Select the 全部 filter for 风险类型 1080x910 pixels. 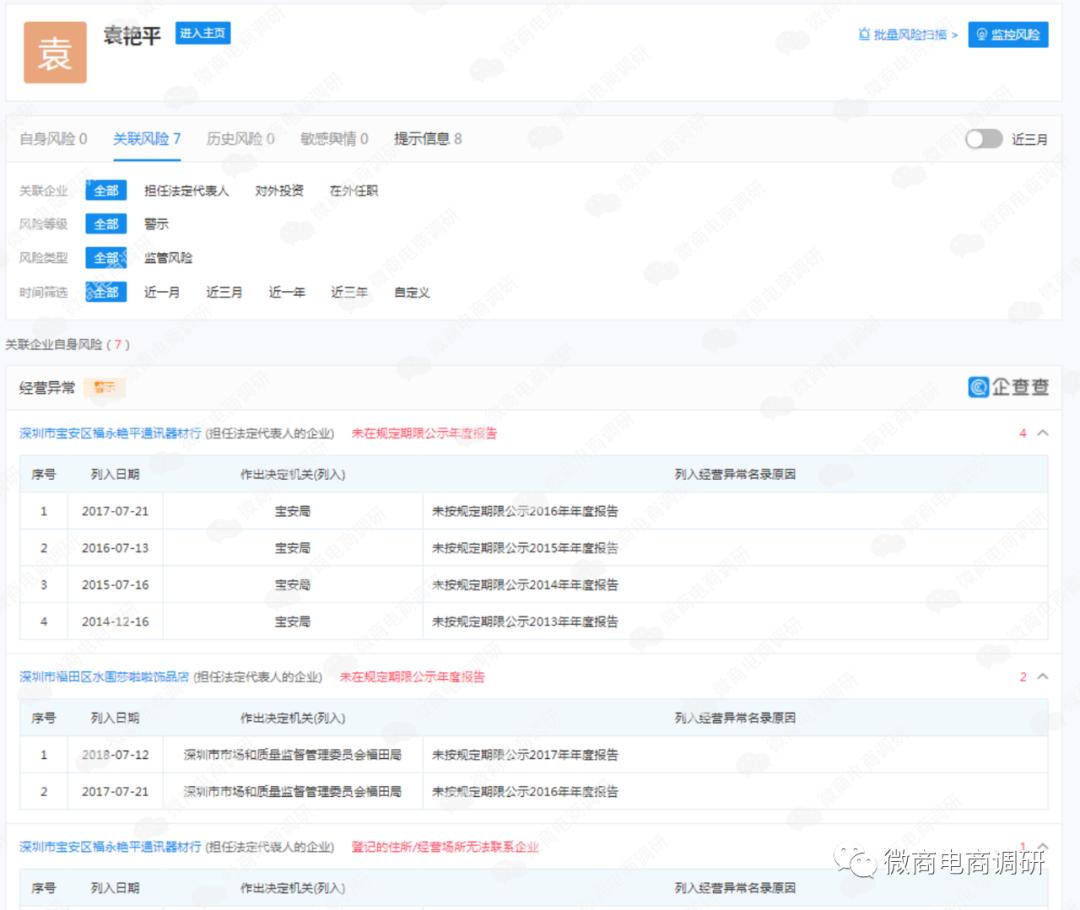105,257
